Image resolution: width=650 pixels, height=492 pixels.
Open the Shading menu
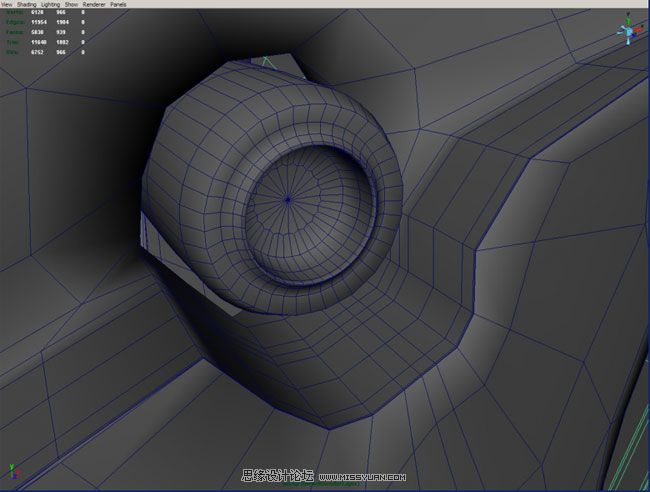point(27,4)
